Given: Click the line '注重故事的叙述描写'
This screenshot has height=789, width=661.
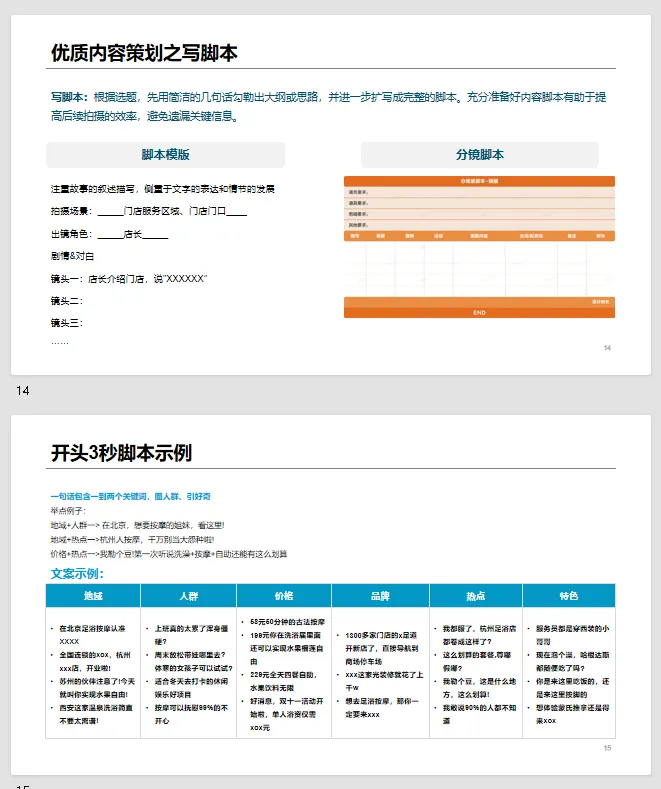Looking at the screenshot, I should coord(162,189).
